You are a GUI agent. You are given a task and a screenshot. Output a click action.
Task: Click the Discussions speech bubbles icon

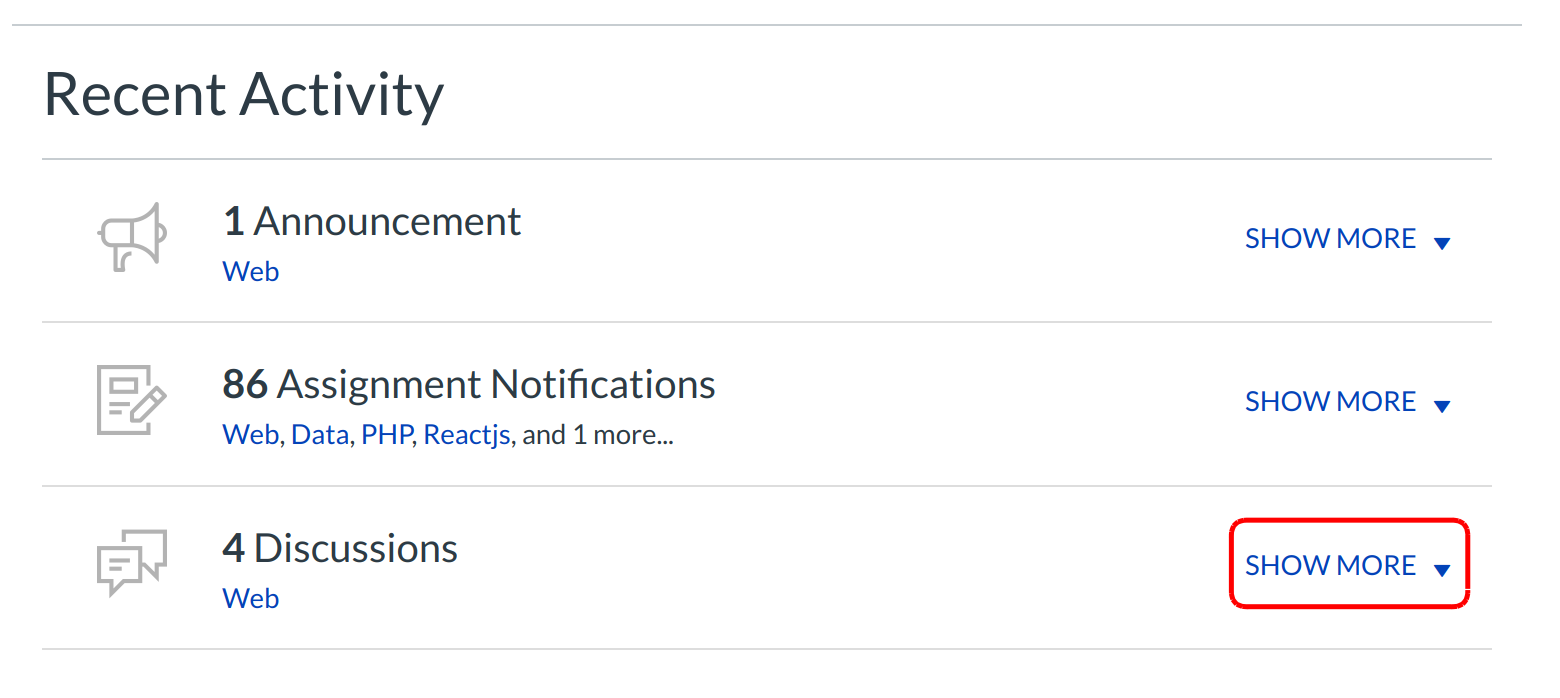pos(131,563)
